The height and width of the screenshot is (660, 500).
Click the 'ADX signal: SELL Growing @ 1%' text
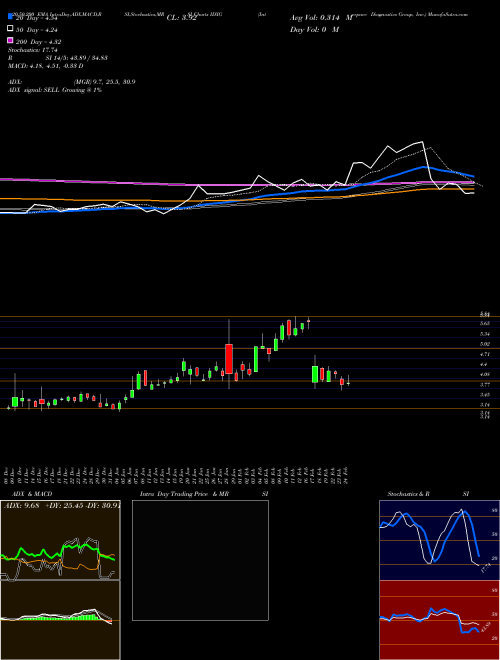click(55, 90)
